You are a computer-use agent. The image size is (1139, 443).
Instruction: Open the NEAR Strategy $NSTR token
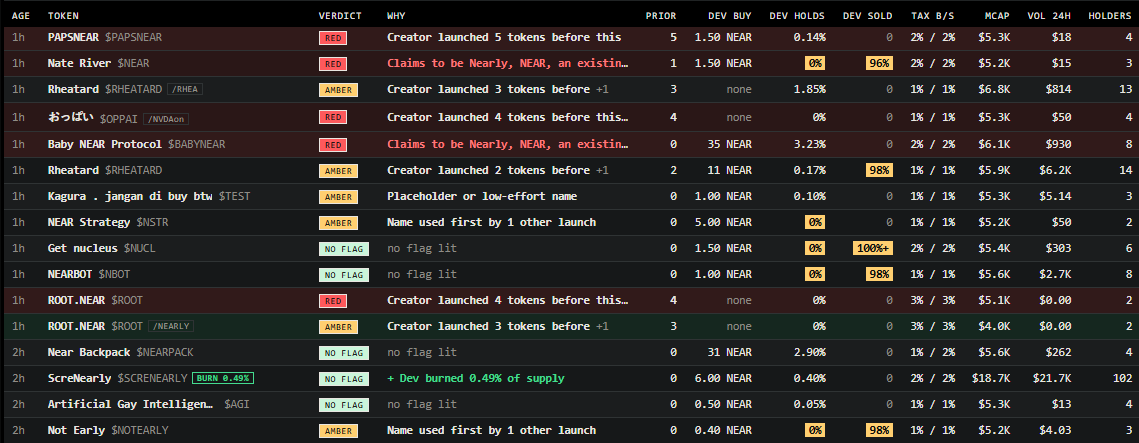click(108, 222)
